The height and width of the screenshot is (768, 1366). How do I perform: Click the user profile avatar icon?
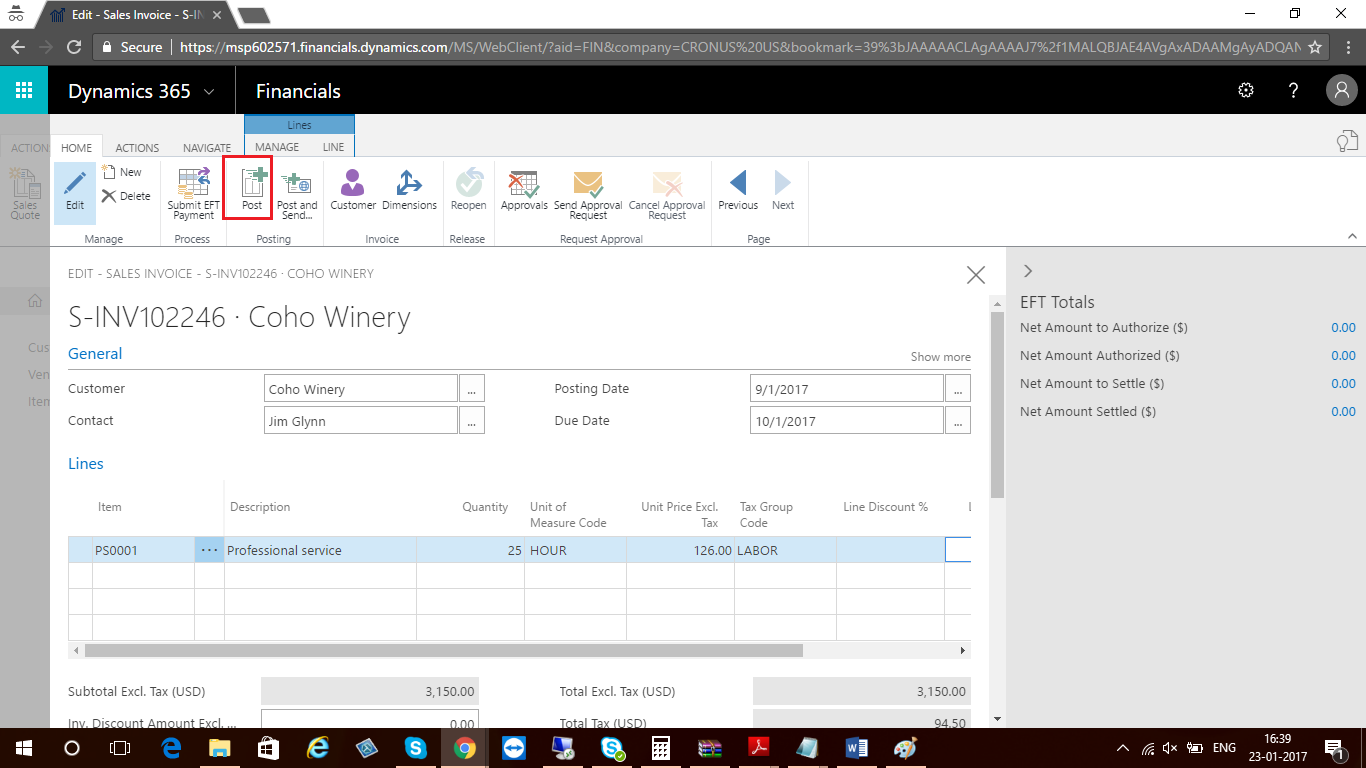point(1341,91)
